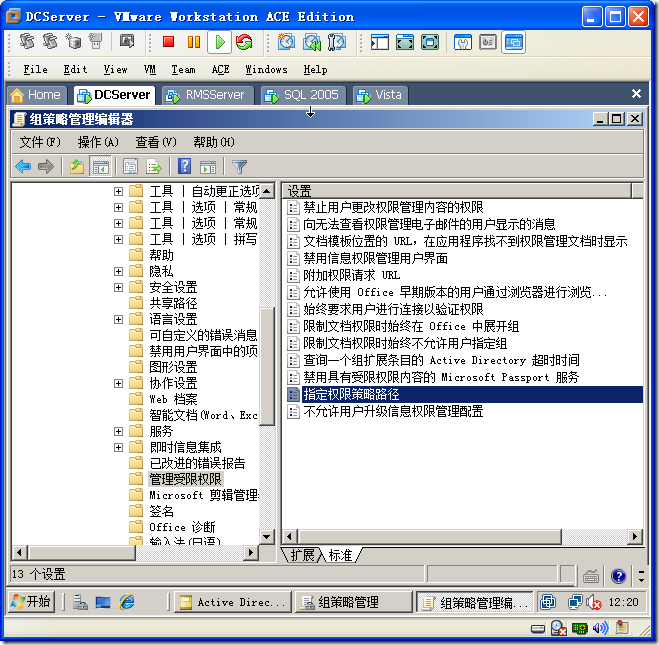Select the 扩展 view tab
659x645 pixels.
[303, 555]
